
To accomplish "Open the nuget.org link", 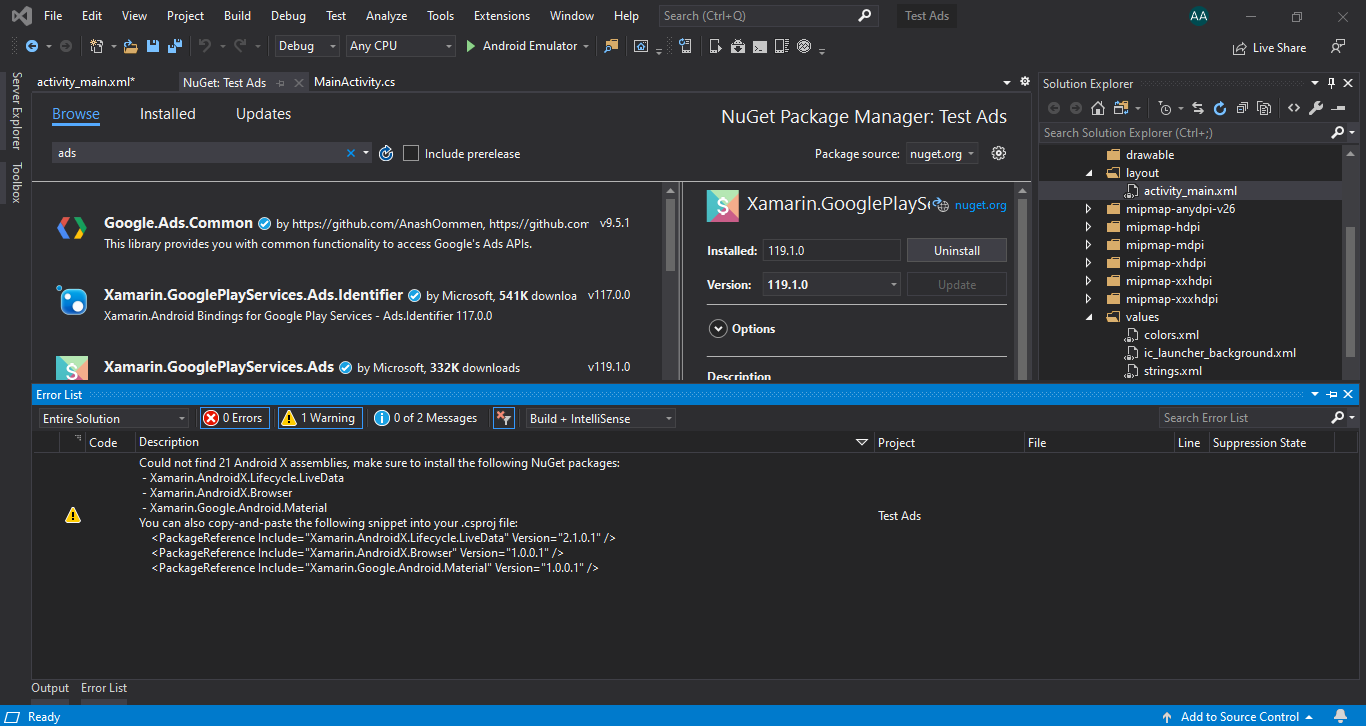I will [x=981, y=205].
